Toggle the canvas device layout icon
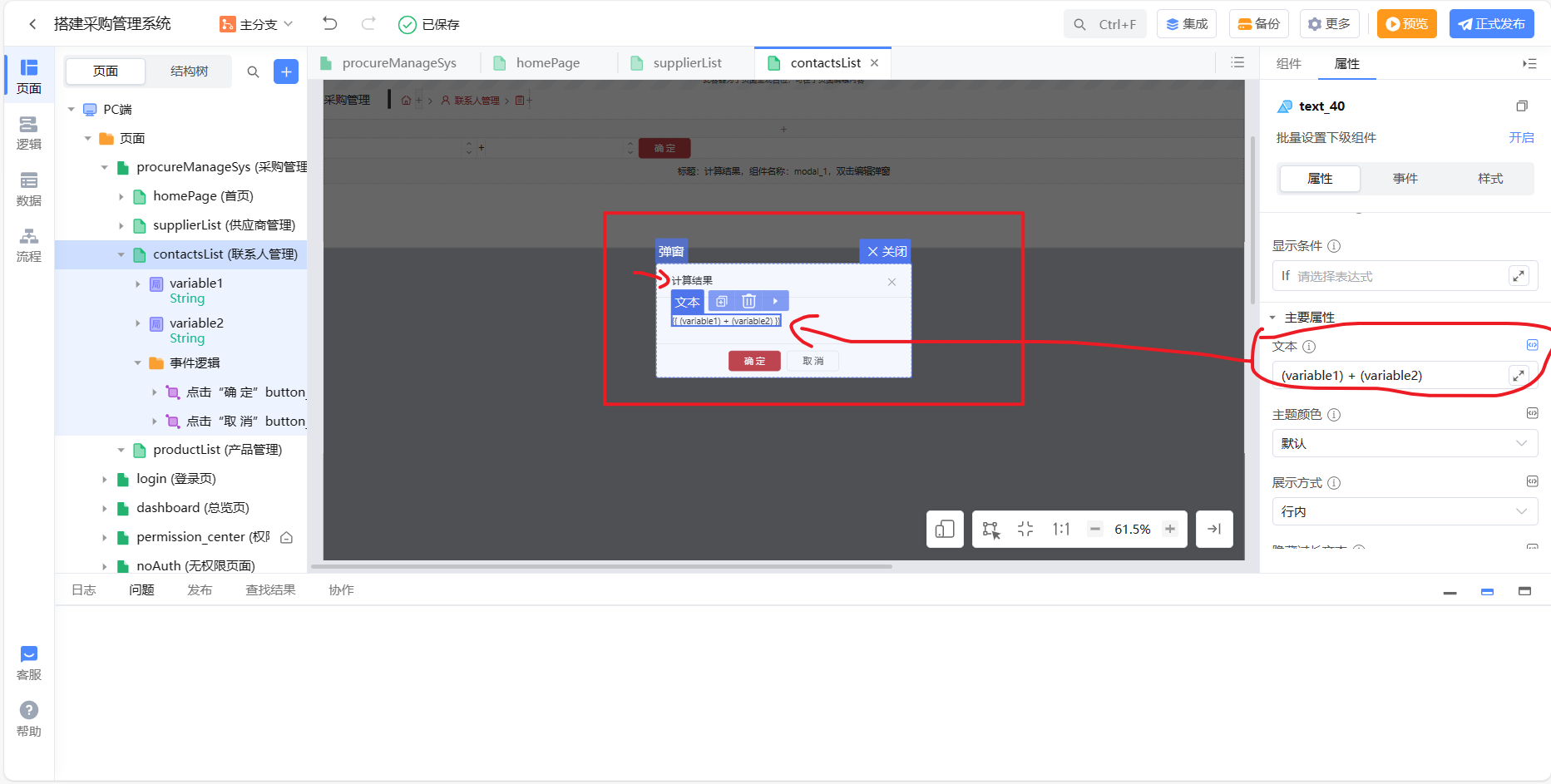1551x784 pixels. coord(945,530)
